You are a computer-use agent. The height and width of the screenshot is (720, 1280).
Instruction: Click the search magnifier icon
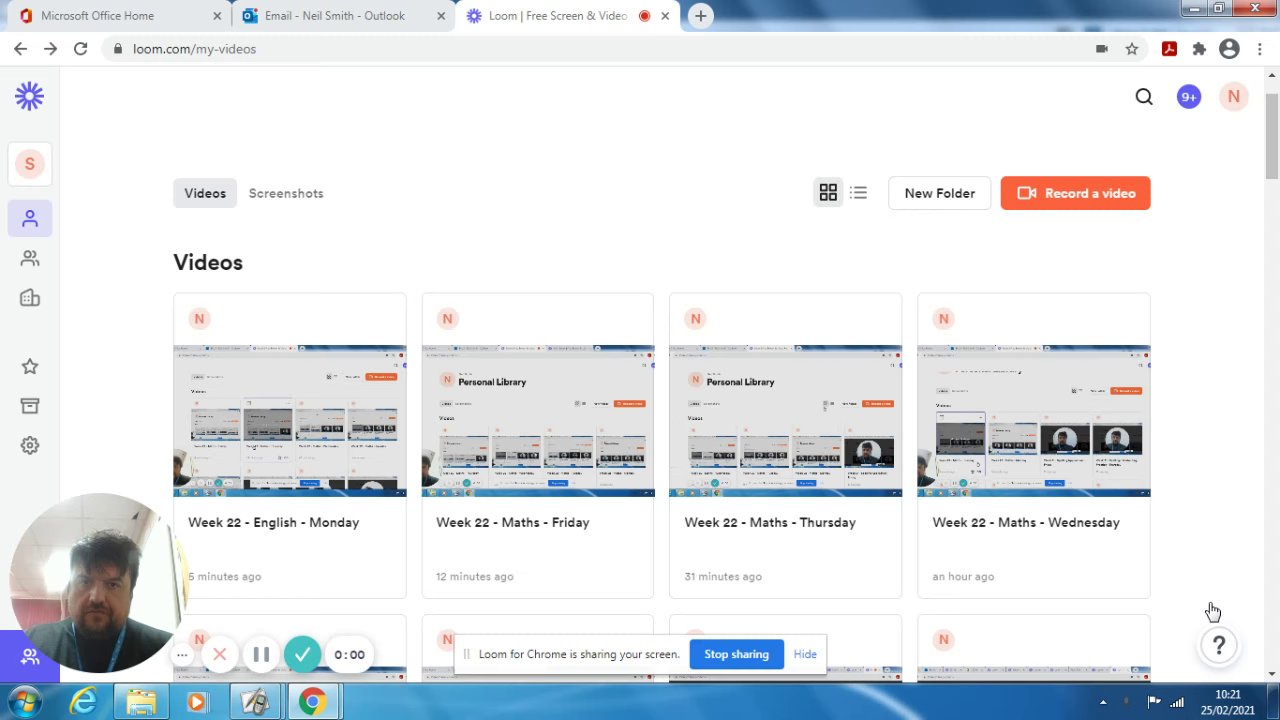coord(1144,96)
